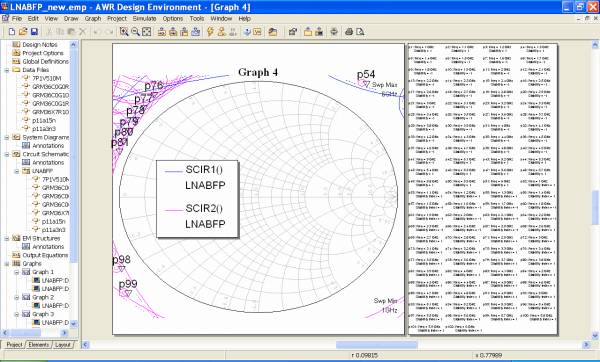Click the SCIR2() legend entry

point(204,209)
